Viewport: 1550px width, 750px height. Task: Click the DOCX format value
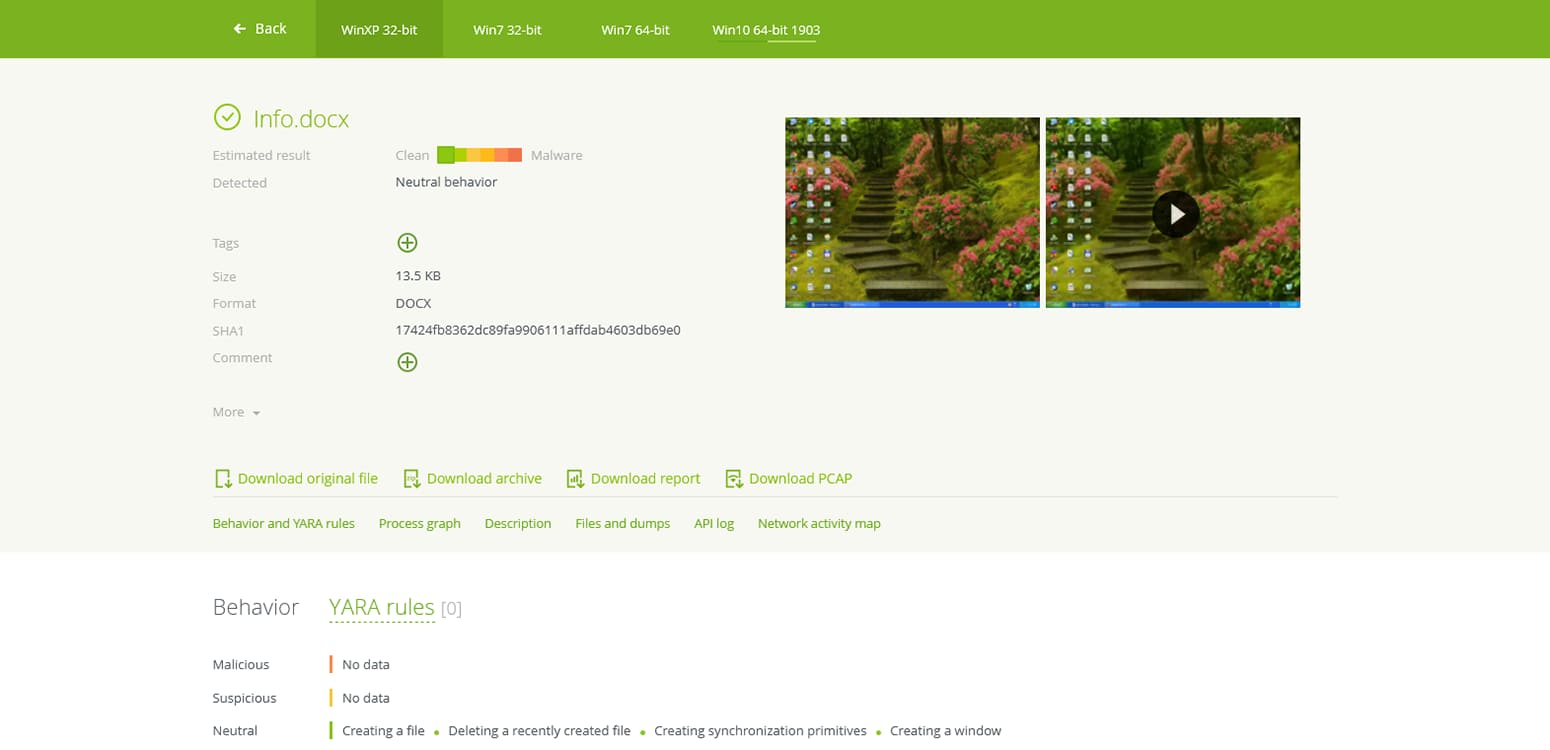[x=413, y=303]
